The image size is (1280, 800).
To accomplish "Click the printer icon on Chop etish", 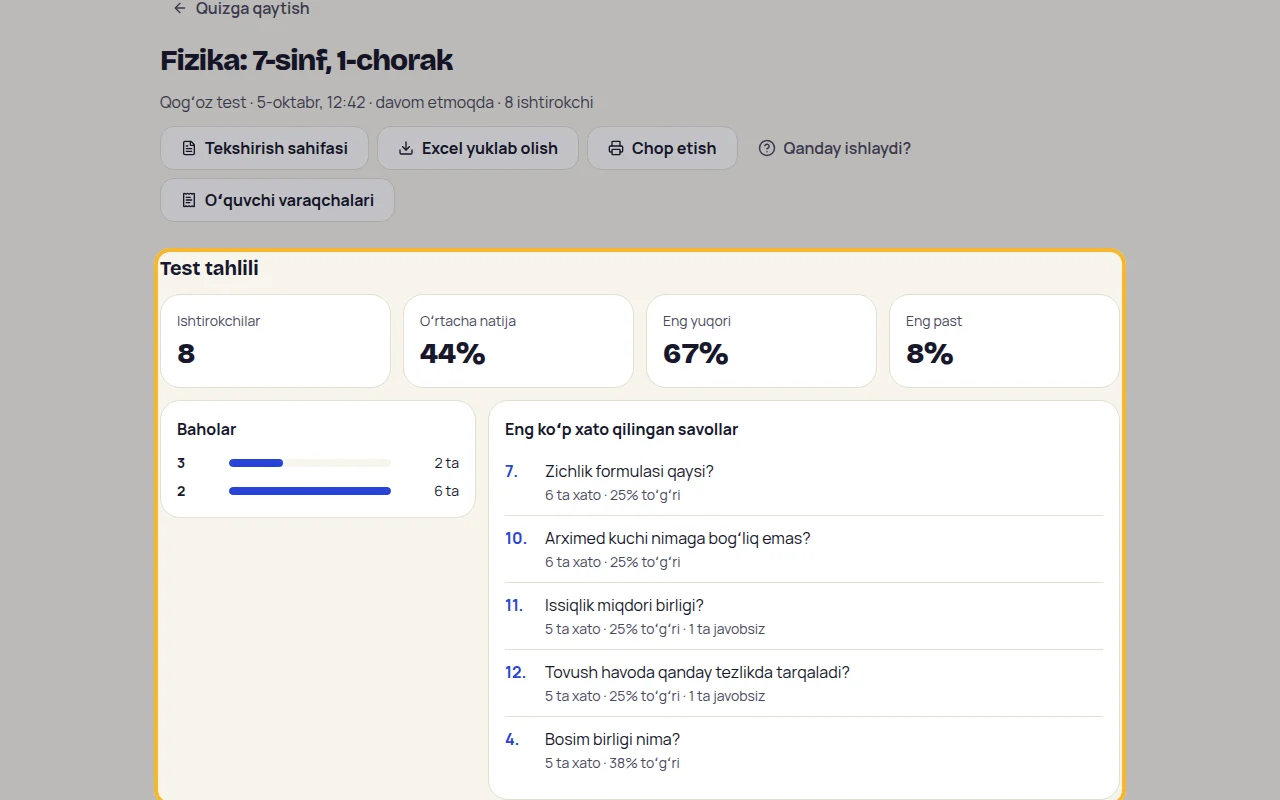I will [616, 148].
